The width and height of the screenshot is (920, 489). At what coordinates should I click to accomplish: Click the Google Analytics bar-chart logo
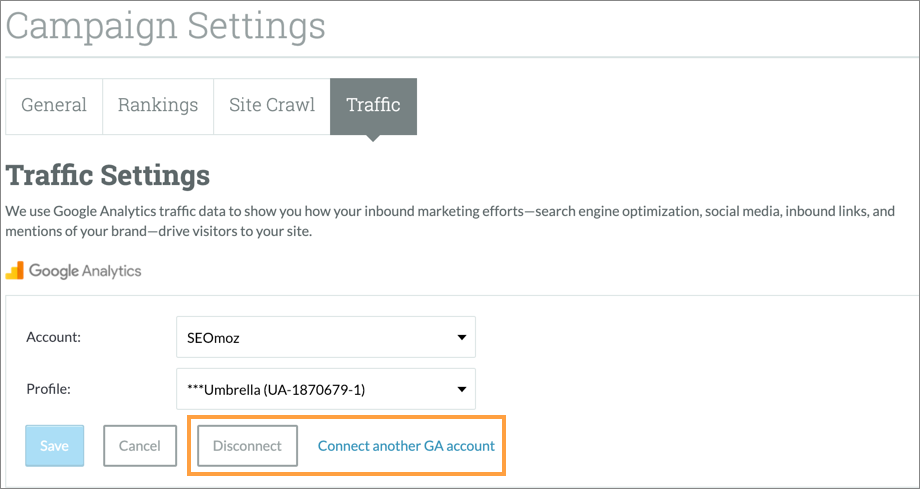click(x=15, y=270)
